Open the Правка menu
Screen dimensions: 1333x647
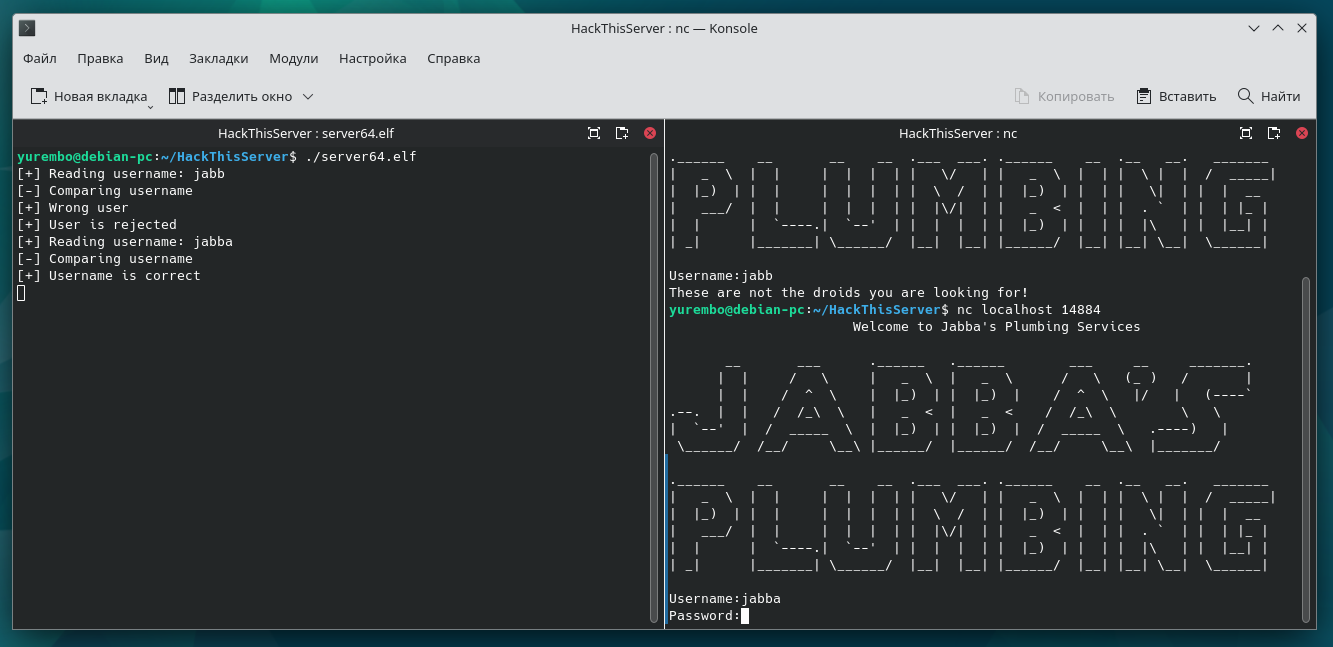coord(100,58)
